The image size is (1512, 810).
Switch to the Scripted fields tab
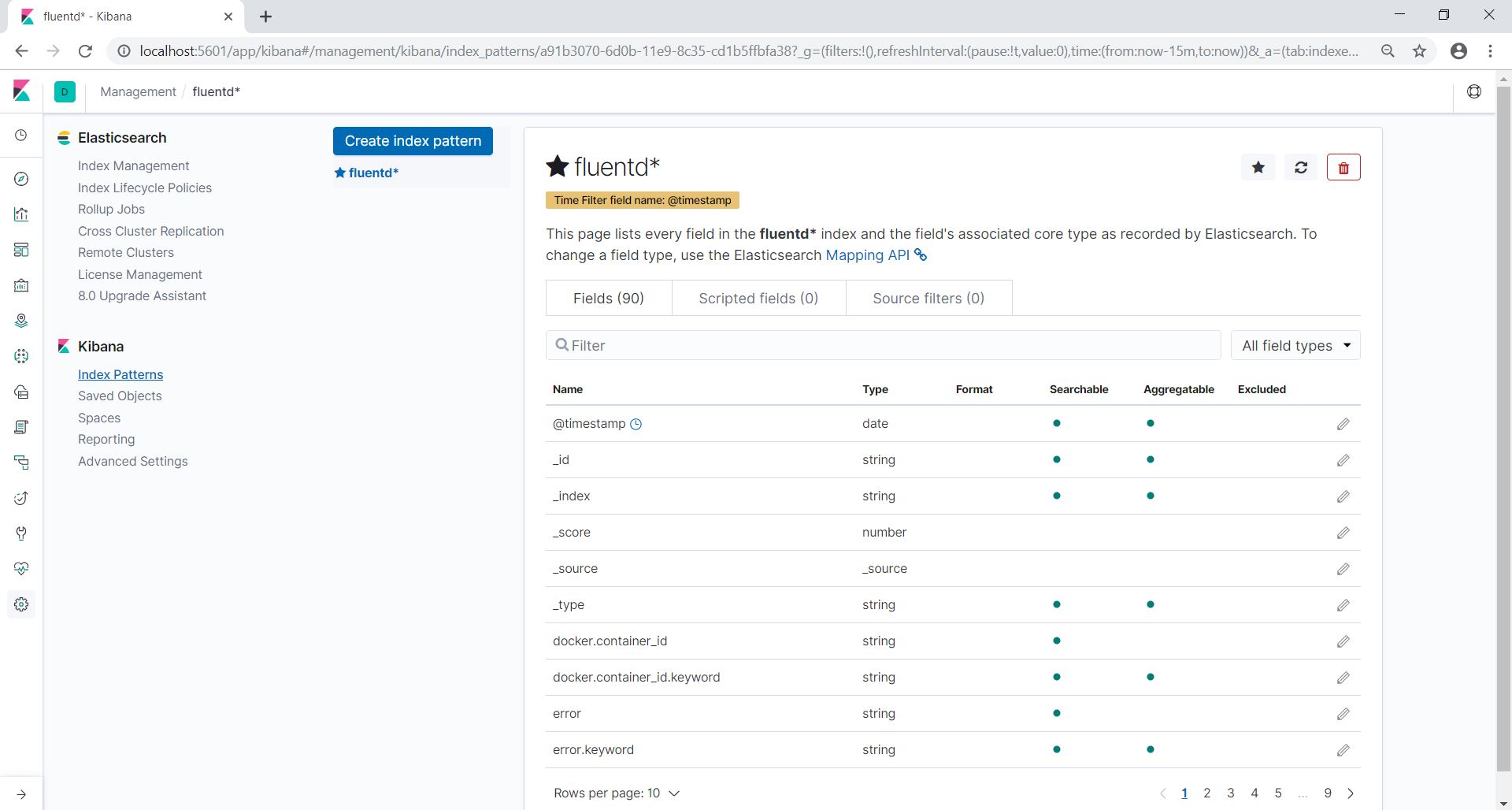coord(758,299)
